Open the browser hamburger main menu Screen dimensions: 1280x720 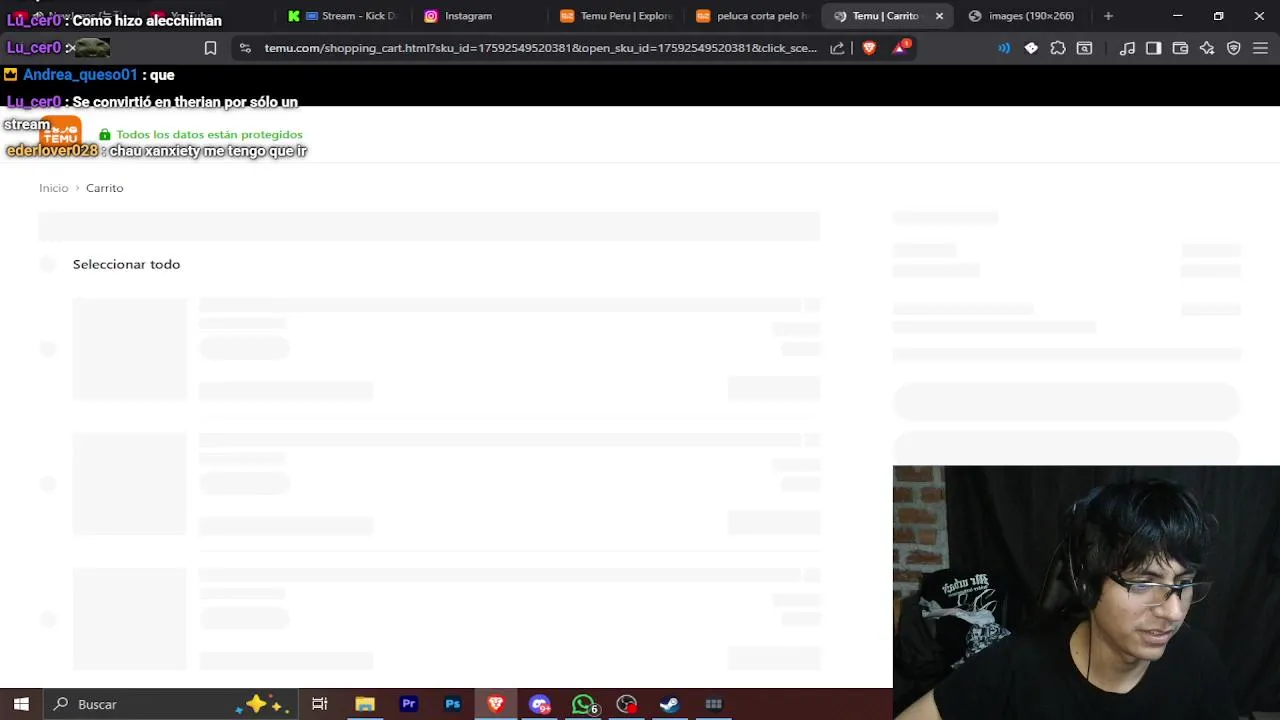tap(1260, 48)
